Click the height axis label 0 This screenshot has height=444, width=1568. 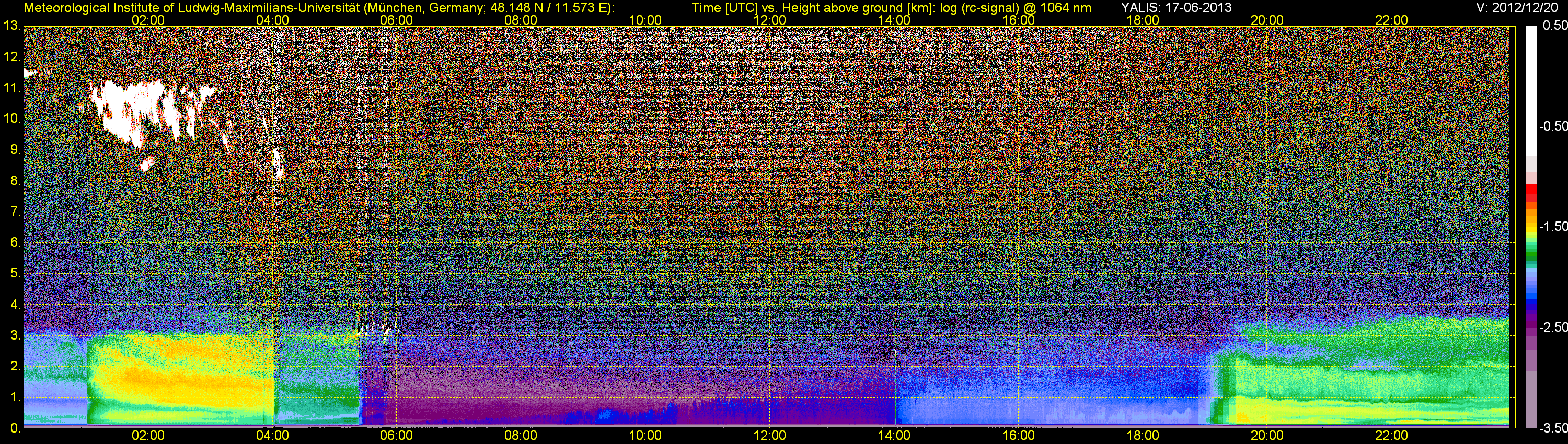point(15,428)
